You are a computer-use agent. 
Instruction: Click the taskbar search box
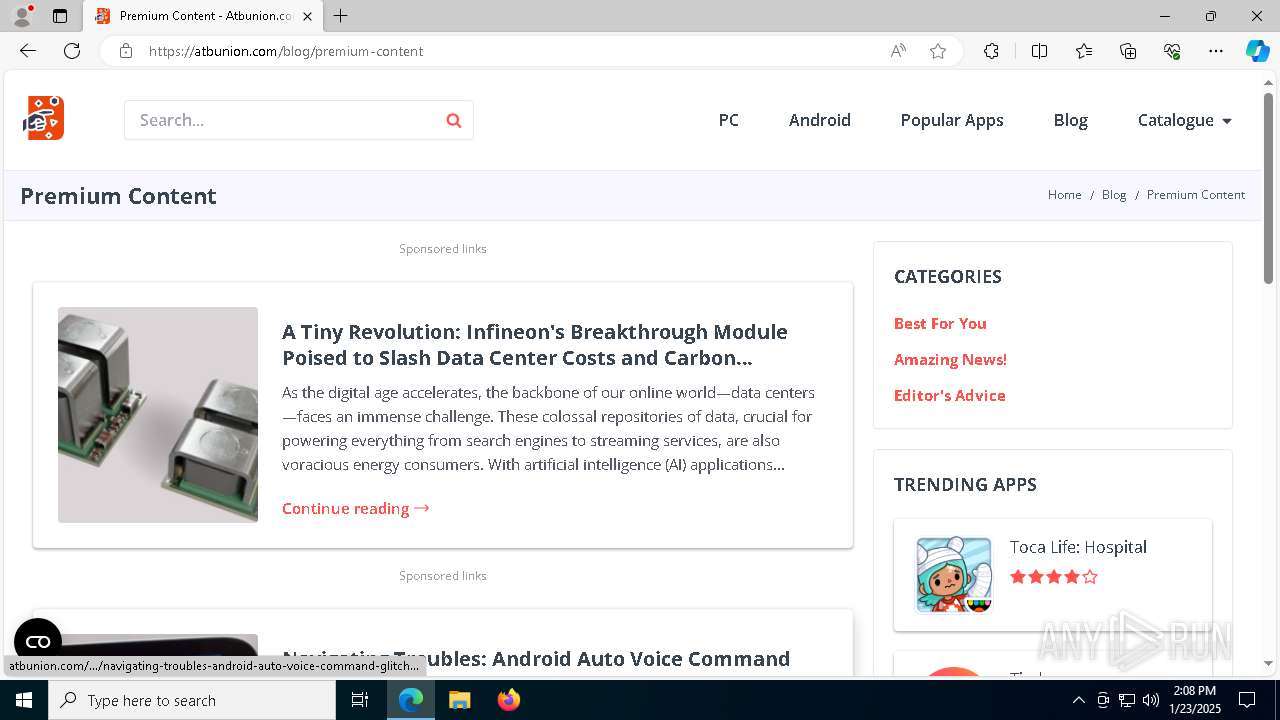192,700
